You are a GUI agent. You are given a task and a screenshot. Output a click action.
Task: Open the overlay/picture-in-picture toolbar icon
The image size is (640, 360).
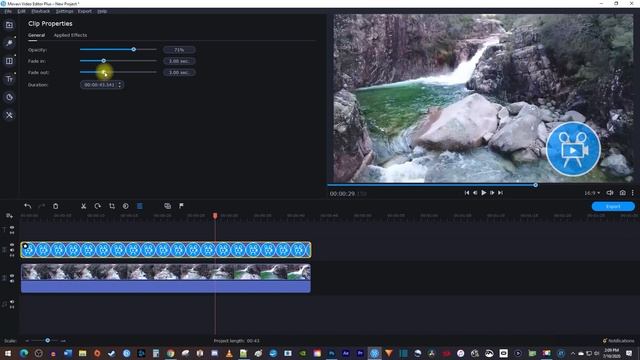(167, 206)
